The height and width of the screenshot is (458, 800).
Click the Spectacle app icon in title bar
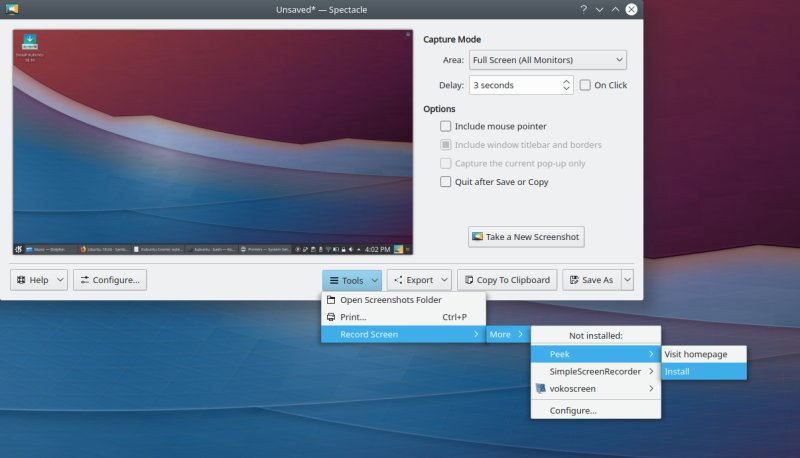click(x=12, y=9)
